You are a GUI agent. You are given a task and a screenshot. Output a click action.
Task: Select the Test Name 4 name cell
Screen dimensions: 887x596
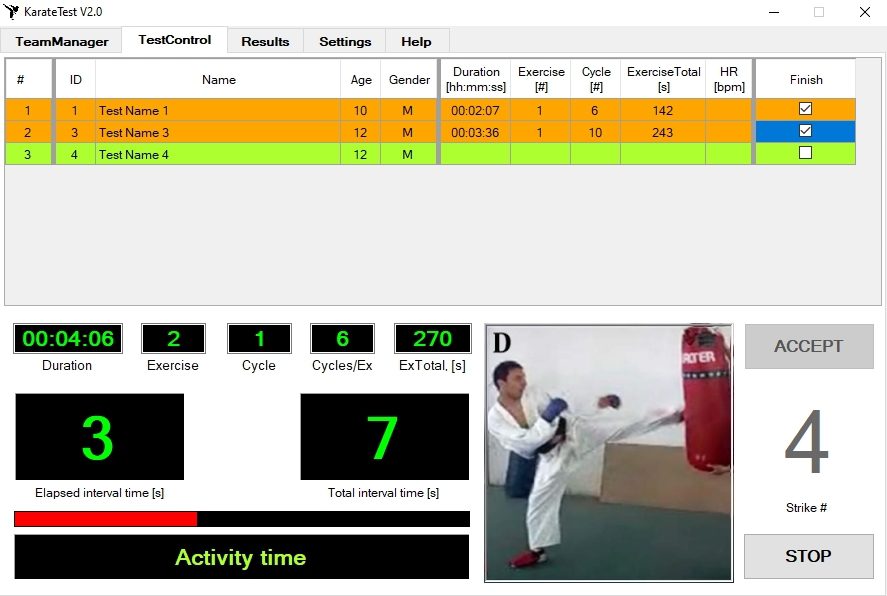coord(218,154)
